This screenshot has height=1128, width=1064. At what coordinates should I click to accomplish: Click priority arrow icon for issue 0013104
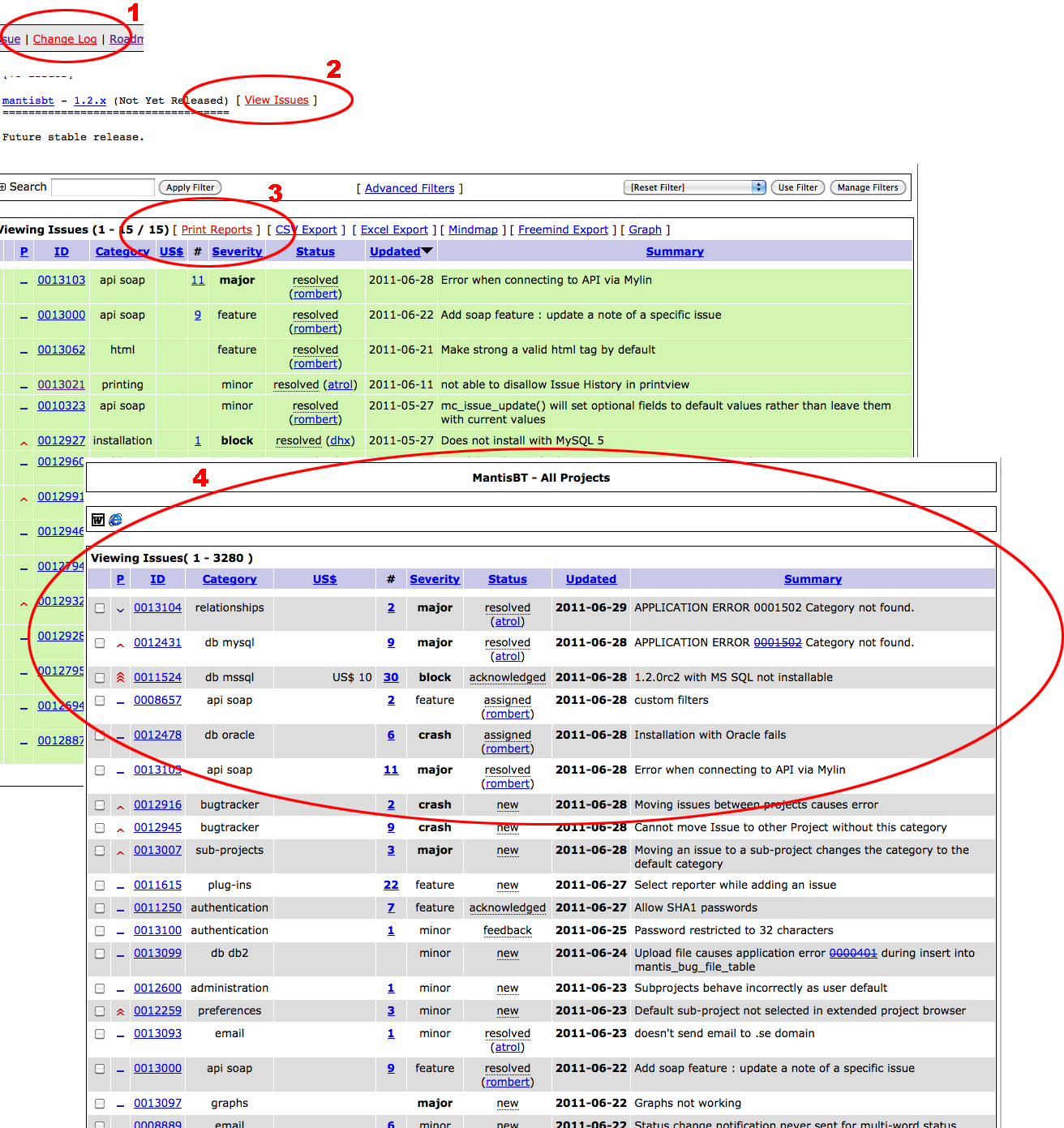pos(120,609)
